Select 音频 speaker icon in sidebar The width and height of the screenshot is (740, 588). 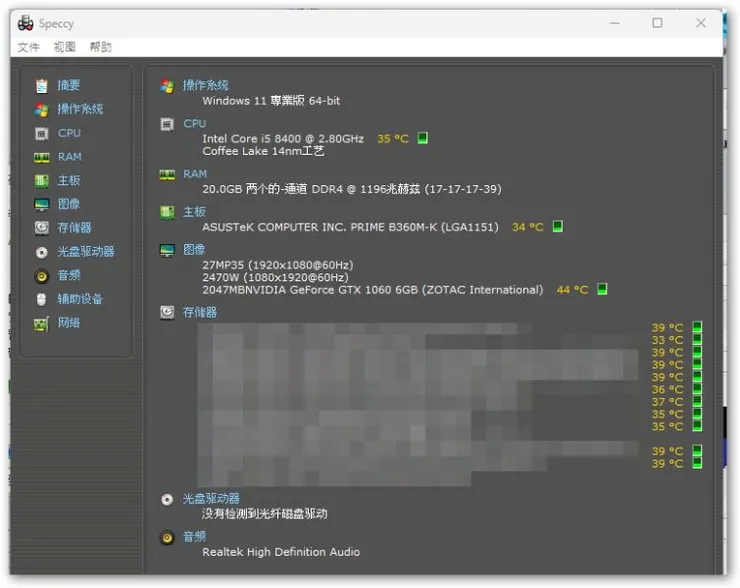[42, 276]
